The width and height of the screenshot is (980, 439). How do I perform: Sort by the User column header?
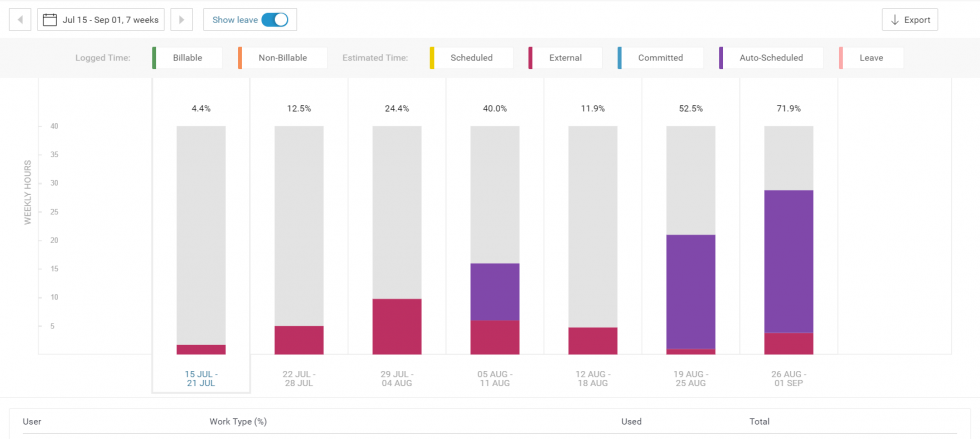(x=31, y=421)
